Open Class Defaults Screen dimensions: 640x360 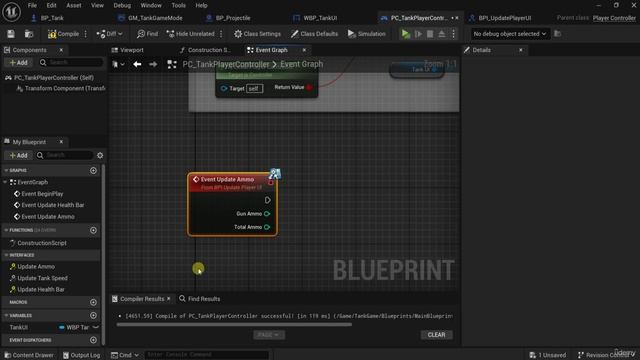(x=314, y=34)
